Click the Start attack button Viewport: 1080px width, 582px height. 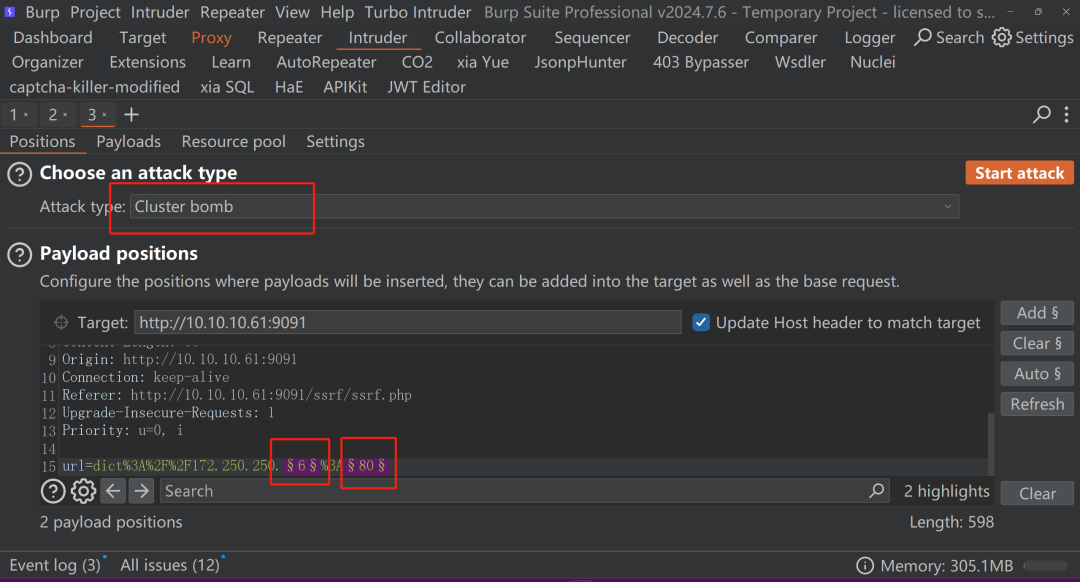(1019, 173)
